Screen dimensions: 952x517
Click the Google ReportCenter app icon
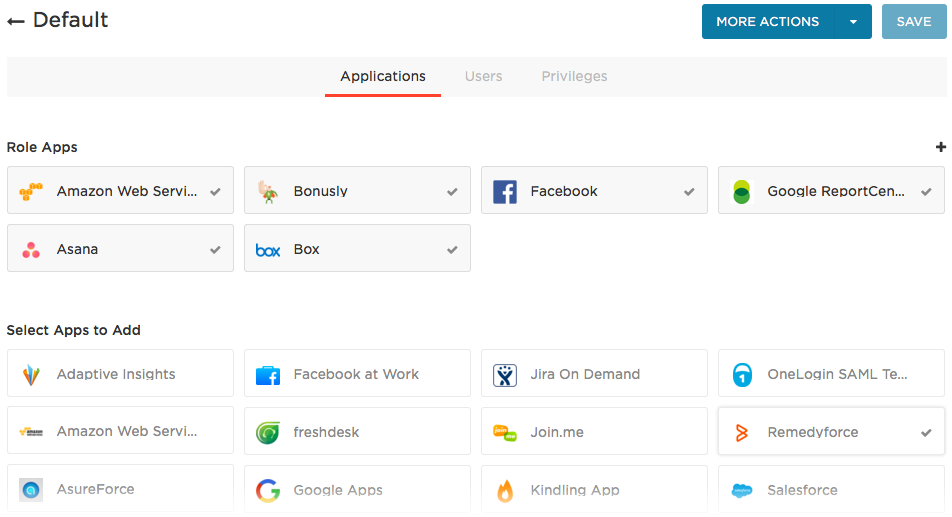pos(741,191)
